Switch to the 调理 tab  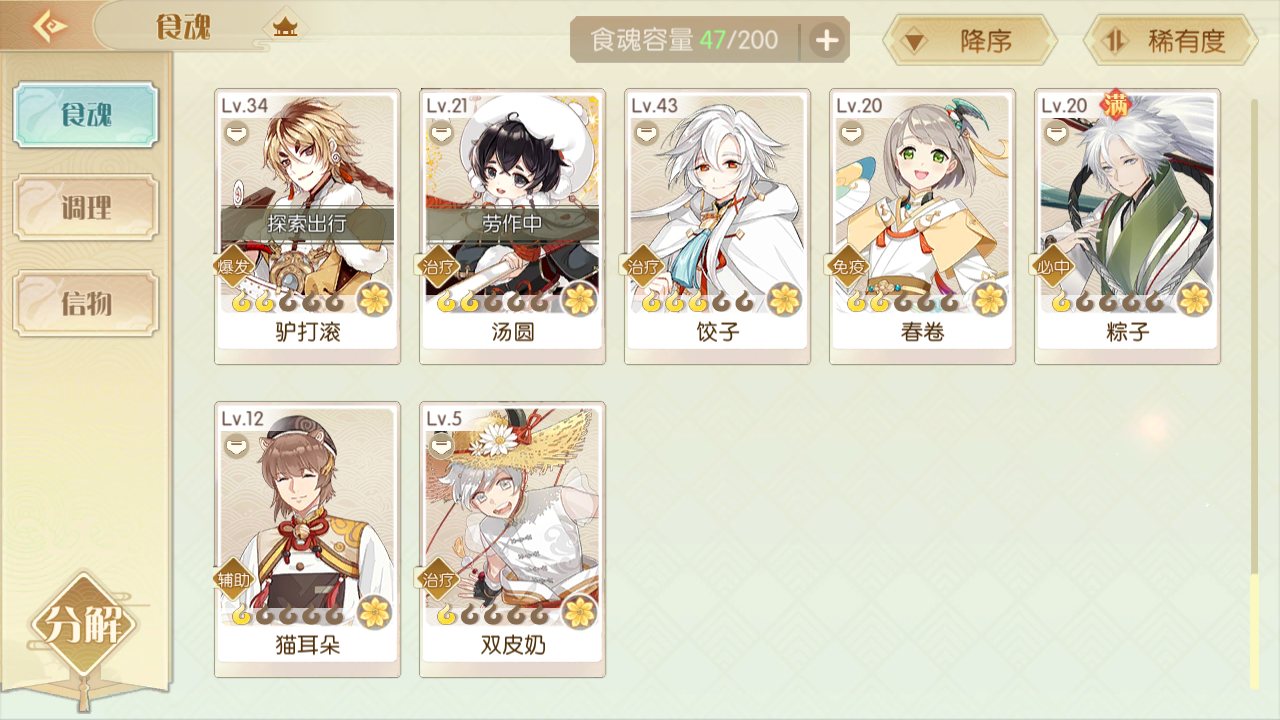[x=86, y=208]
